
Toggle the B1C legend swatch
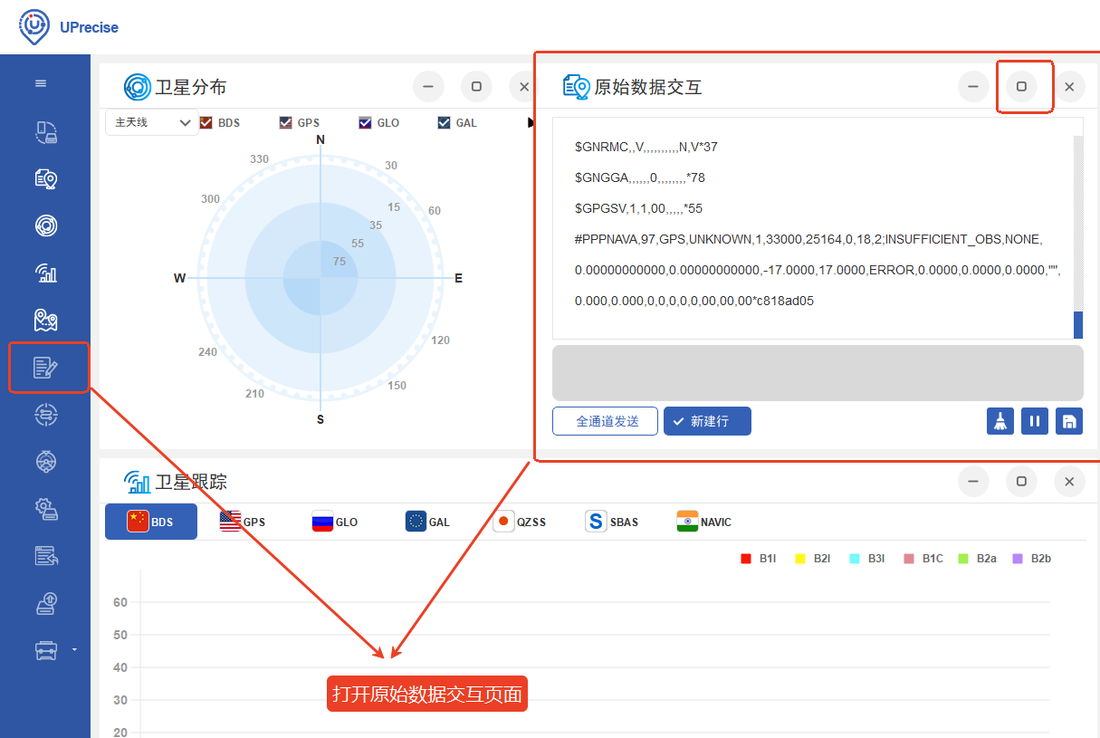(x=908, y=558)
